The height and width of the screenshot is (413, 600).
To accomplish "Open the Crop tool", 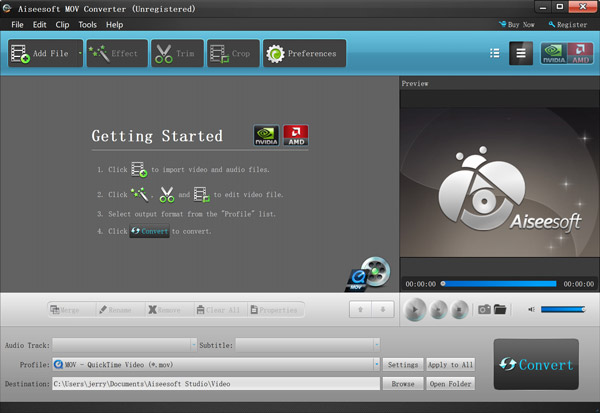I will click(x=231, y=54).
